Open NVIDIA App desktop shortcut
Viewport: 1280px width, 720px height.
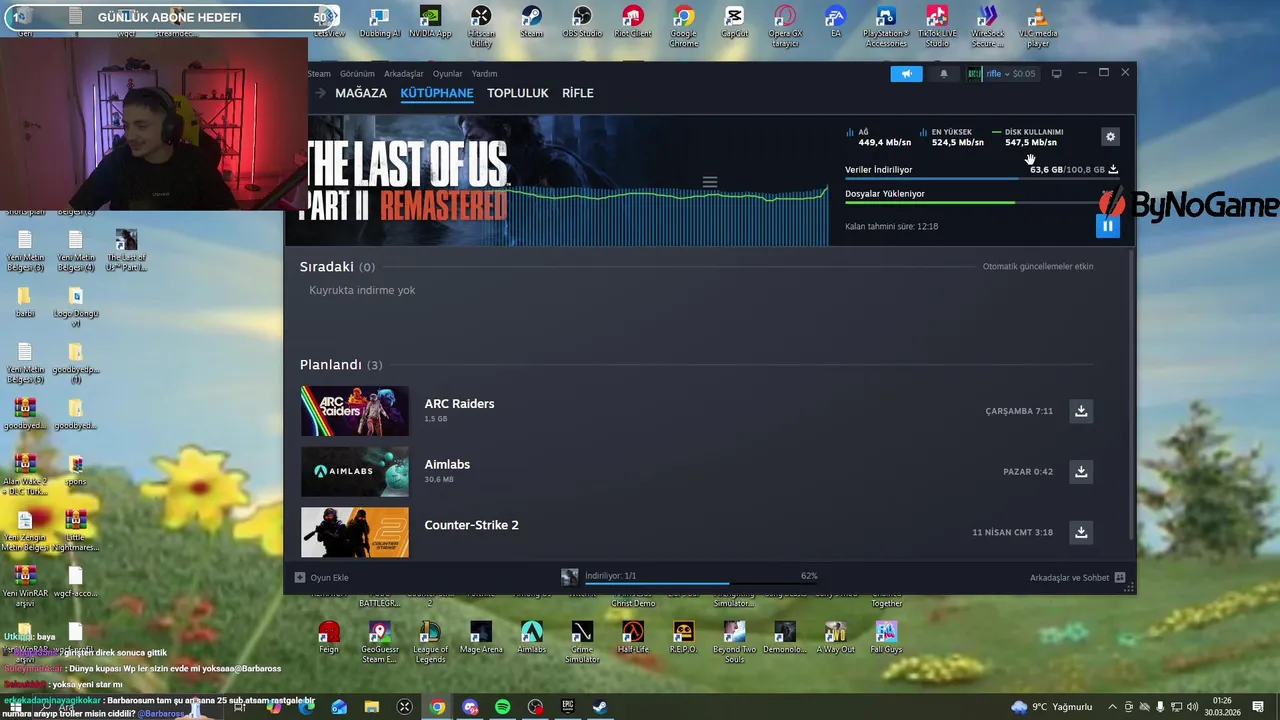[x=430, y=23]
